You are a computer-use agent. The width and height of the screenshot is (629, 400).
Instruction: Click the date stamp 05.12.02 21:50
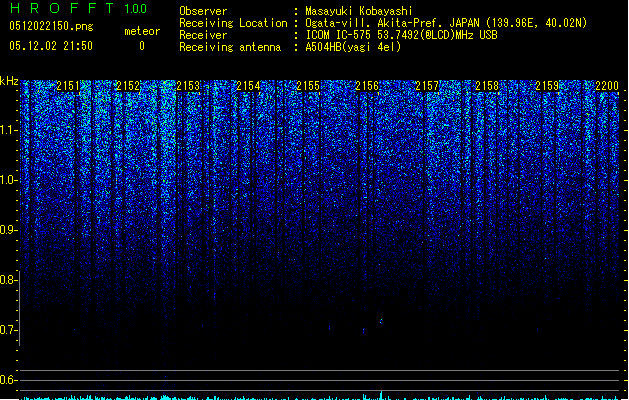point(51,46)
